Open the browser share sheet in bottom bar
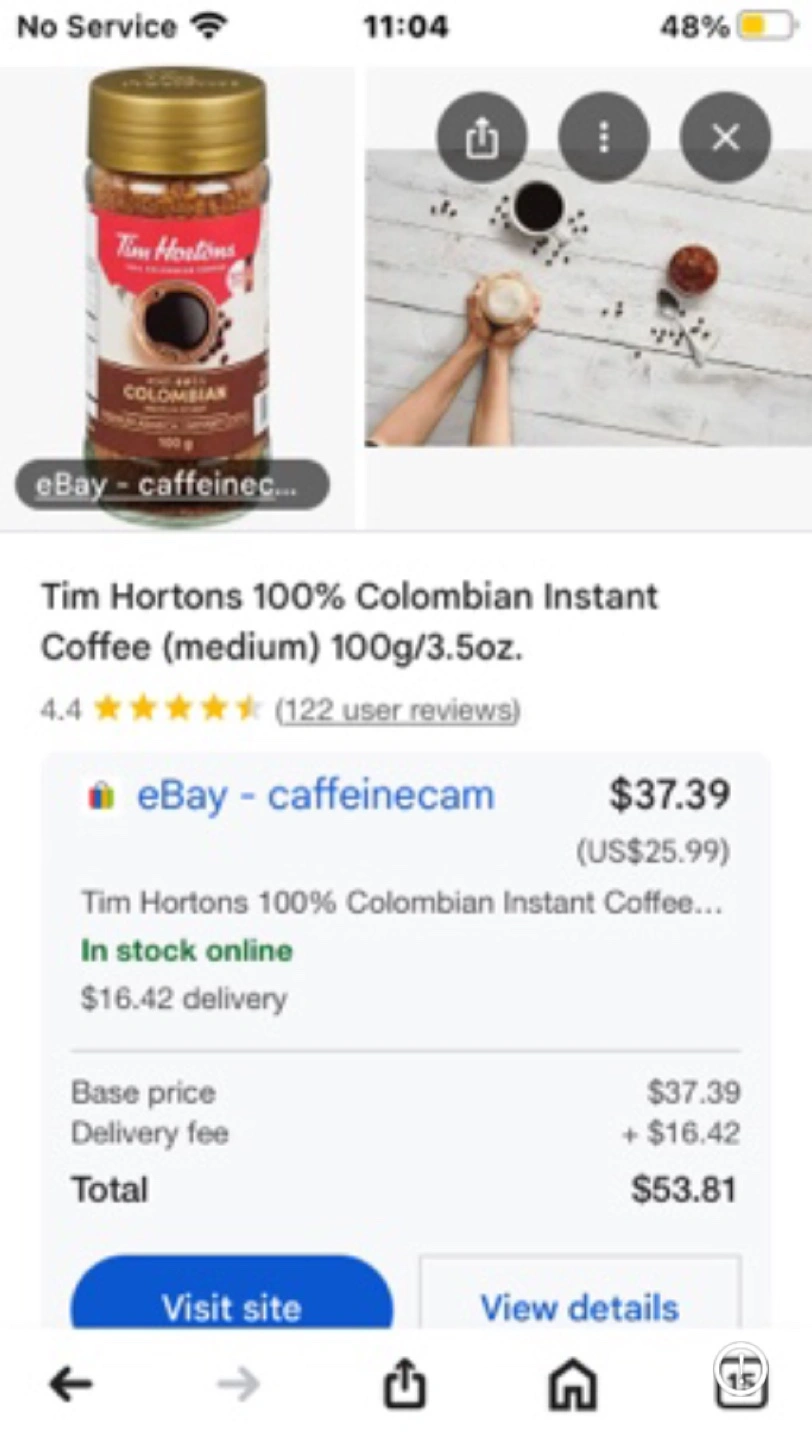The height and width of the screenshot is (1440, 812). (405, 1384)
